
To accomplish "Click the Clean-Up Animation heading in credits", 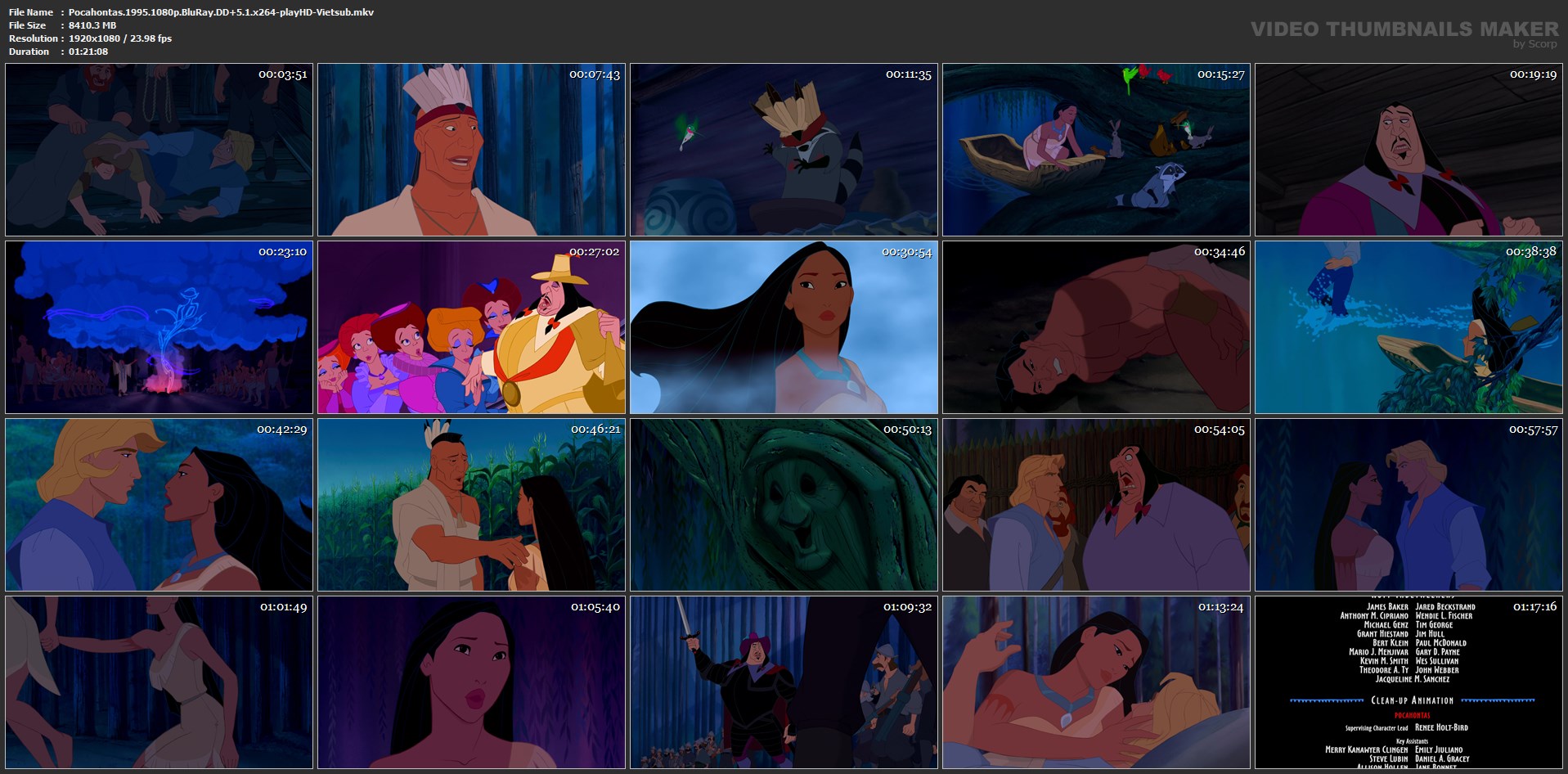I will coord(1413,700).
